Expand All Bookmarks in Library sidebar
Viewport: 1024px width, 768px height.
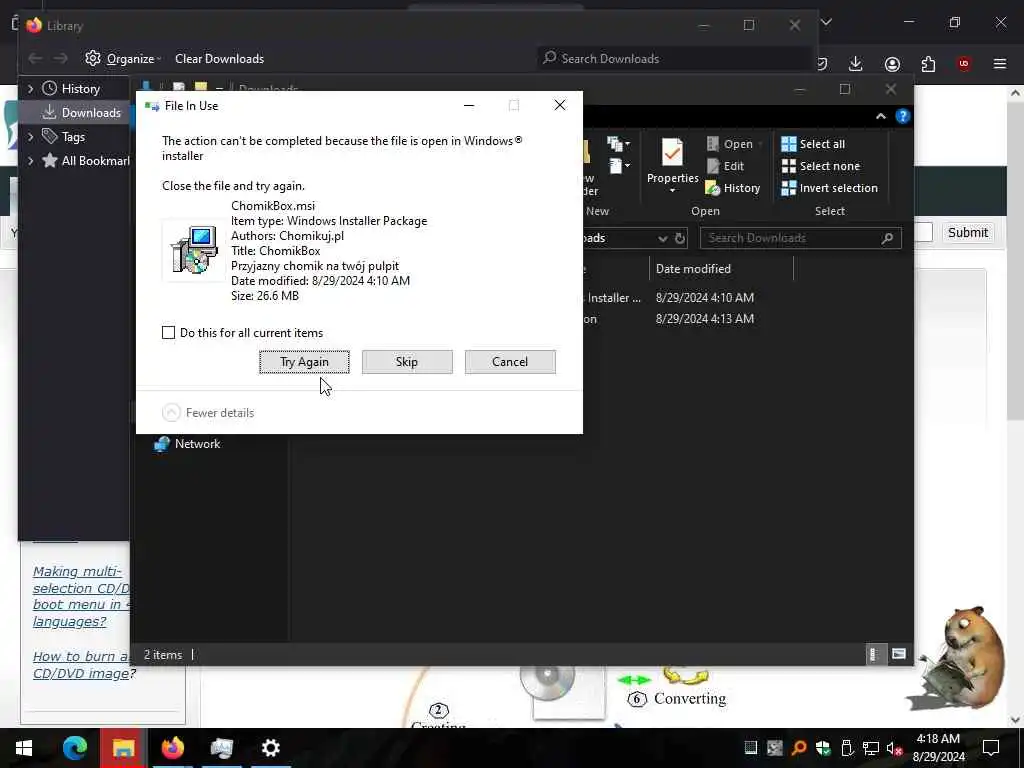30,161
